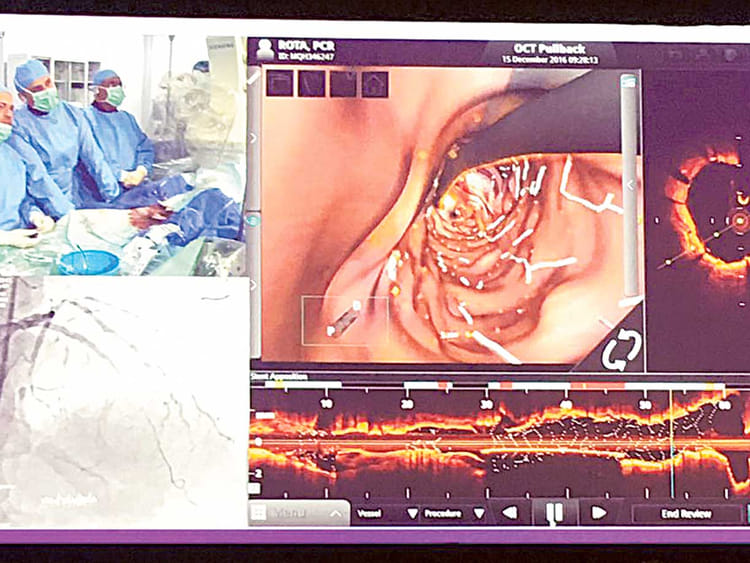Select the first view-mode thumbnail icon

click(x=279, y=83)
